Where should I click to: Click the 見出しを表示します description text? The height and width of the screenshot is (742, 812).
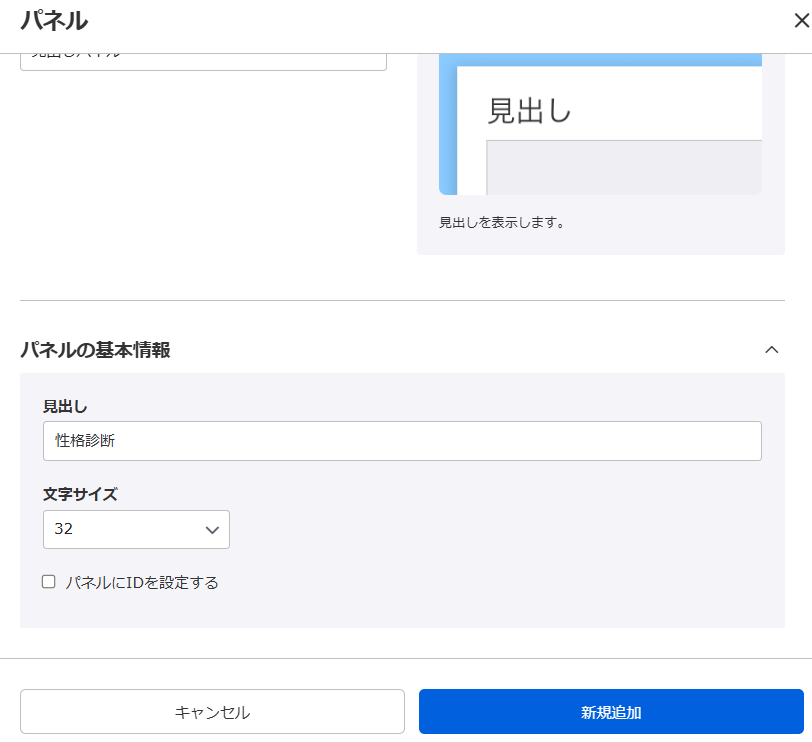click(502, 223)
